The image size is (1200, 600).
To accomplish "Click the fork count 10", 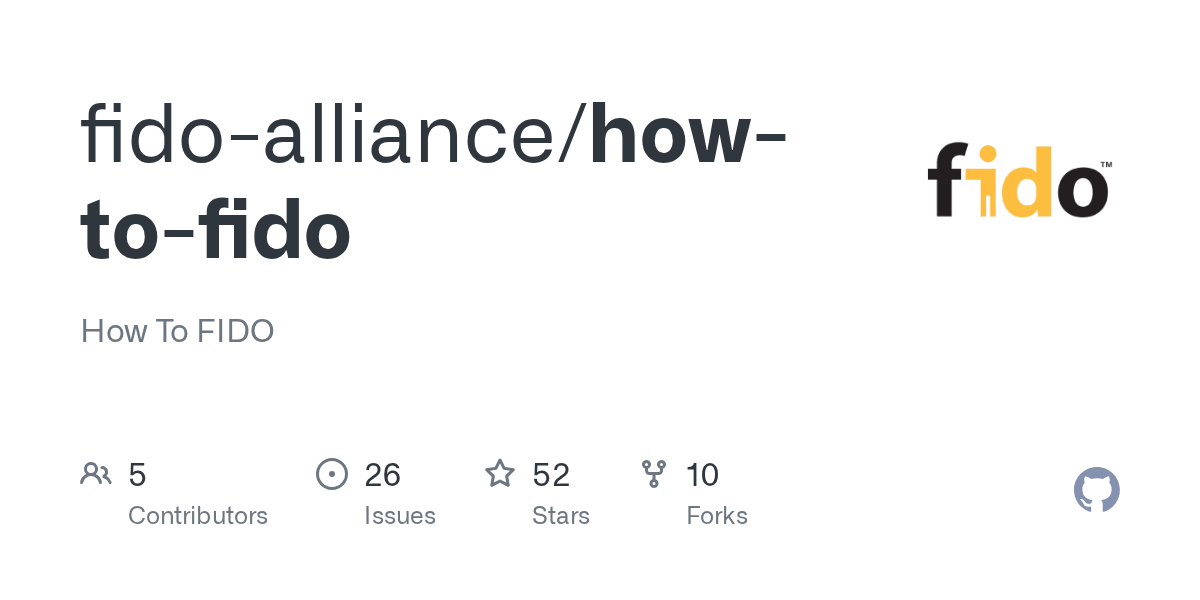I will coord(702,475).
